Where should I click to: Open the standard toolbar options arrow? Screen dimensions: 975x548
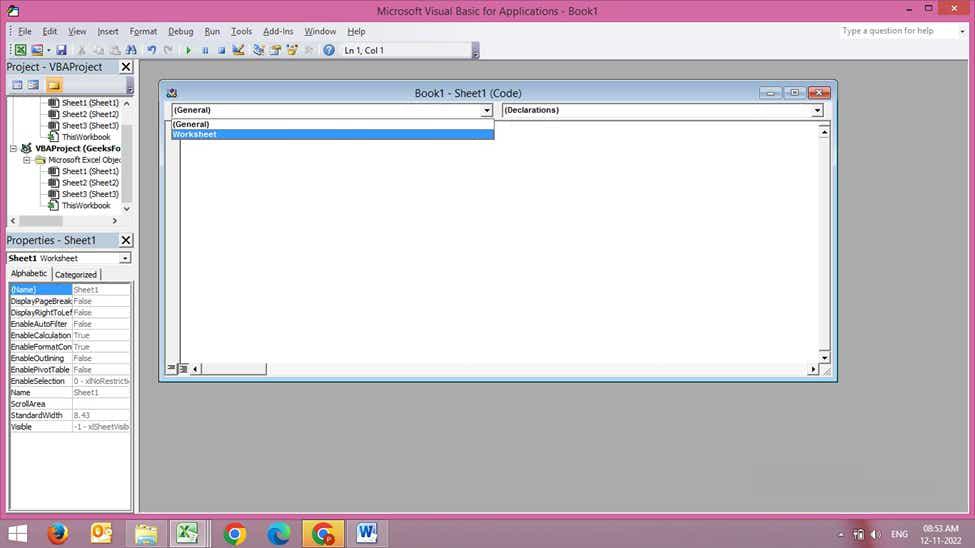476,51
